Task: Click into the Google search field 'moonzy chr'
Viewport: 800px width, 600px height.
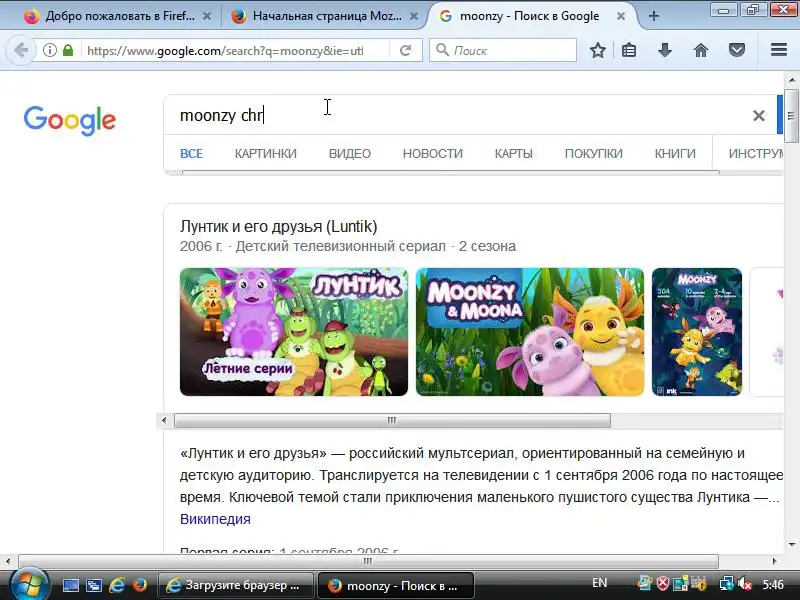Action: pos(459,116)
